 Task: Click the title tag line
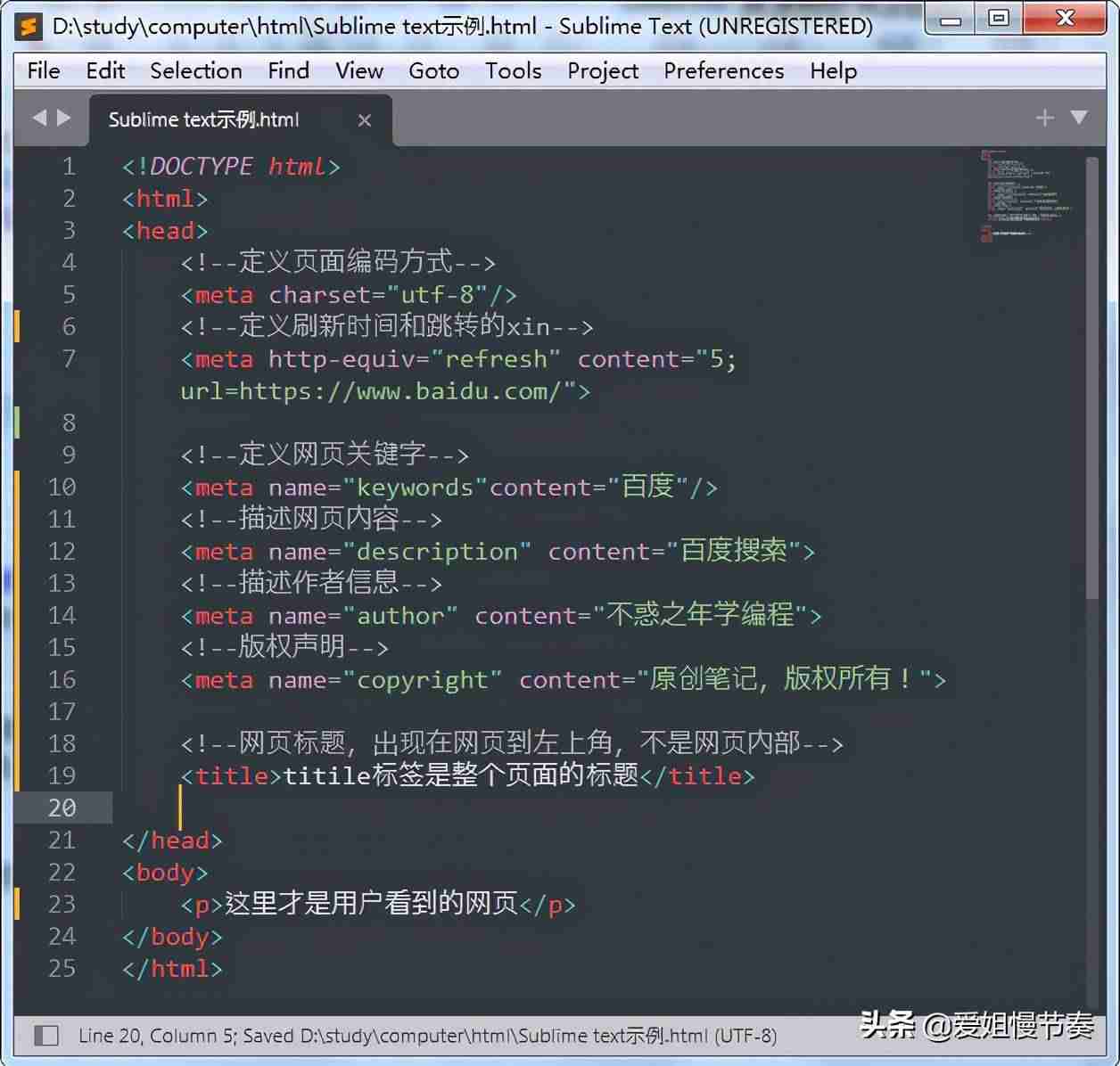[467, 775]
